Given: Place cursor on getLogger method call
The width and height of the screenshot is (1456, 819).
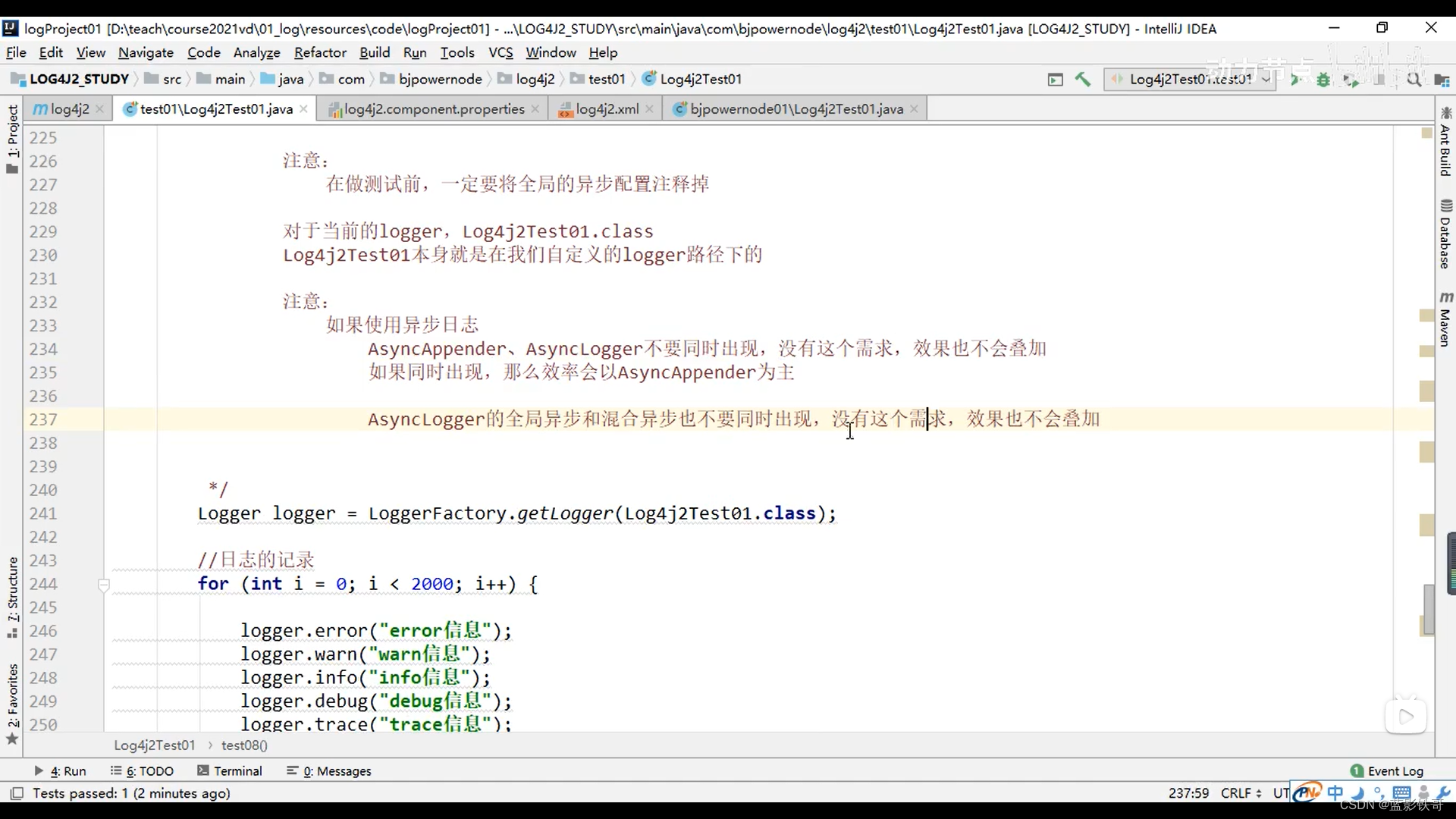Looking at the screenshot, I should [564, 513].
